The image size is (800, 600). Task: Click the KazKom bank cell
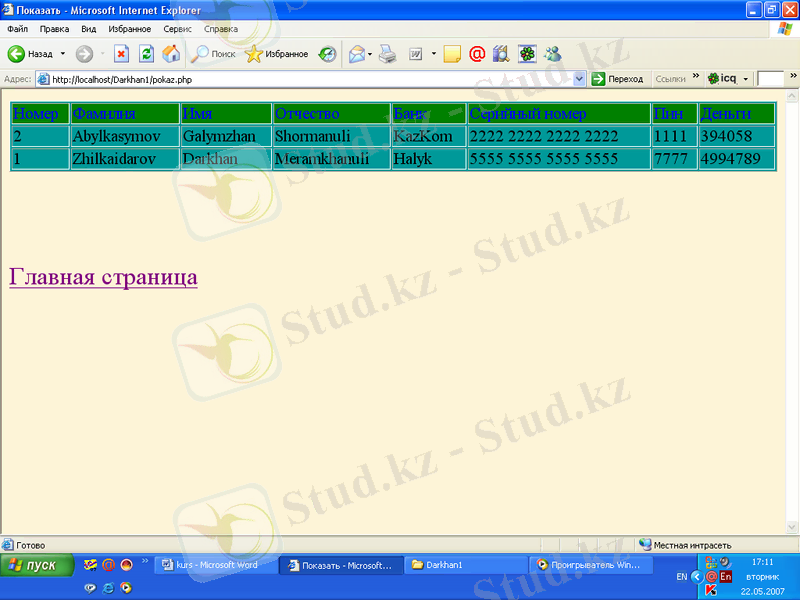(x=429, y=136)
